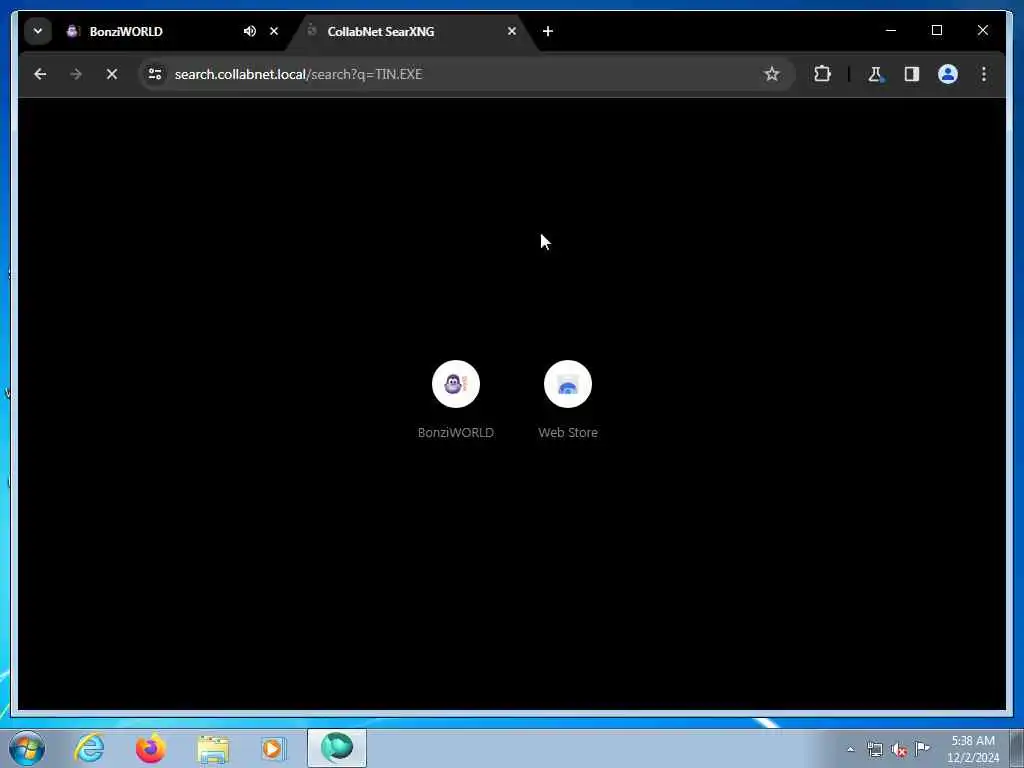Open the Extensions puzzle icon
The width and height of the screenshot is (1024, 768).
tap(822, 74)
